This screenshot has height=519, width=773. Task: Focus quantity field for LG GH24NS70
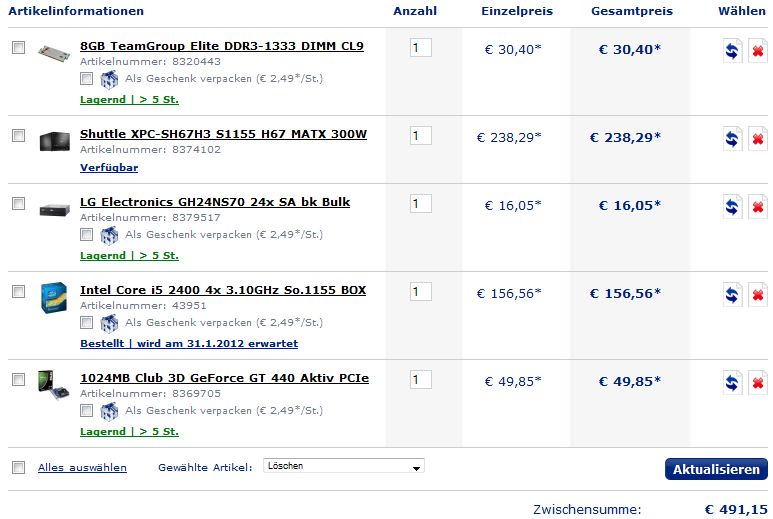(421, 204)
